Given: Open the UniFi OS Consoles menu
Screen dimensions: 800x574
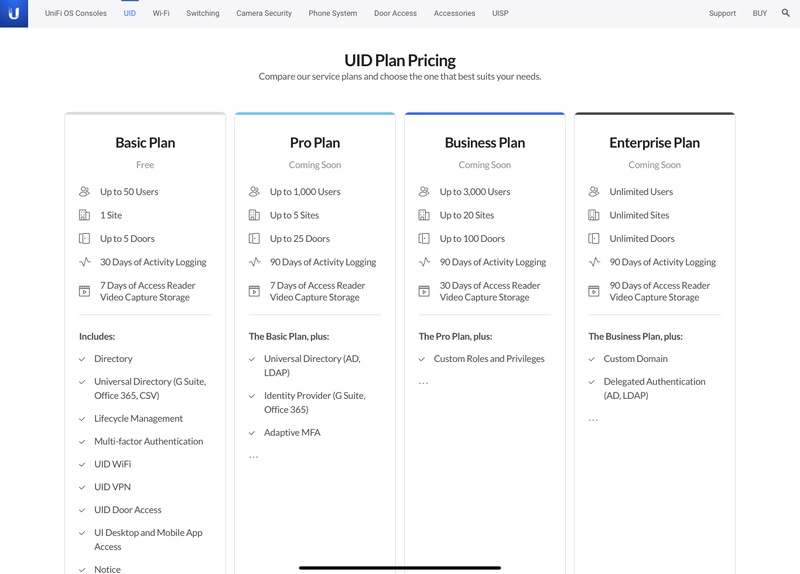Looking at the screenshot, I should click(76, 14).
